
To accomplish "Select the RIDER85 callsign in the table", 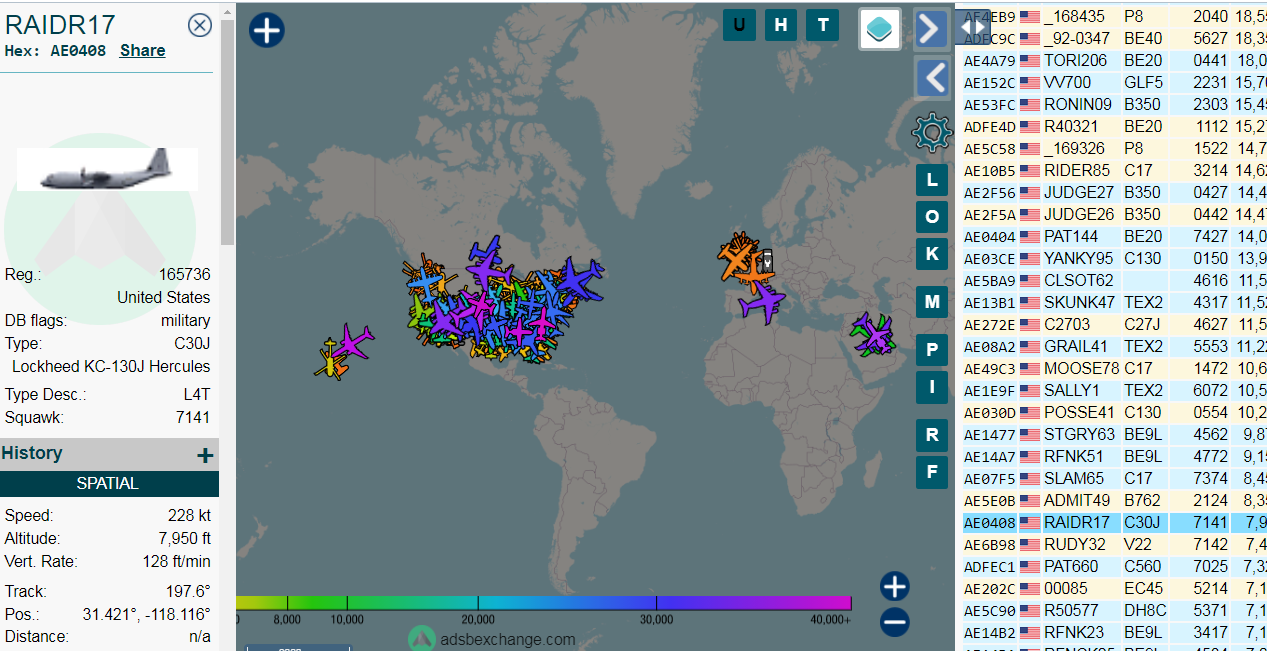I will click(1077, 170).
